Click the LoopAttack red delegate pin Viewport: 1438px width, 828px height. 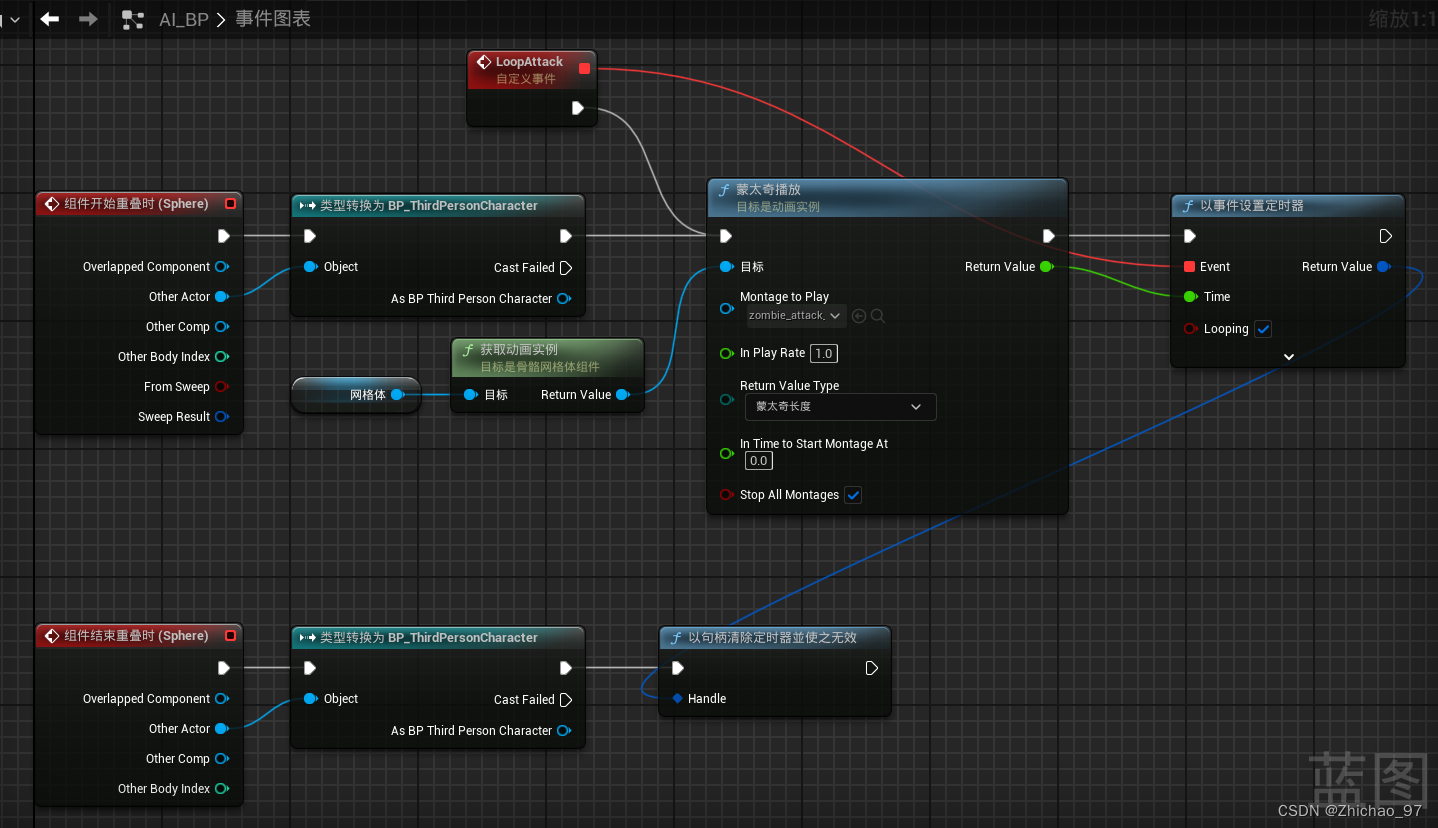585,69
